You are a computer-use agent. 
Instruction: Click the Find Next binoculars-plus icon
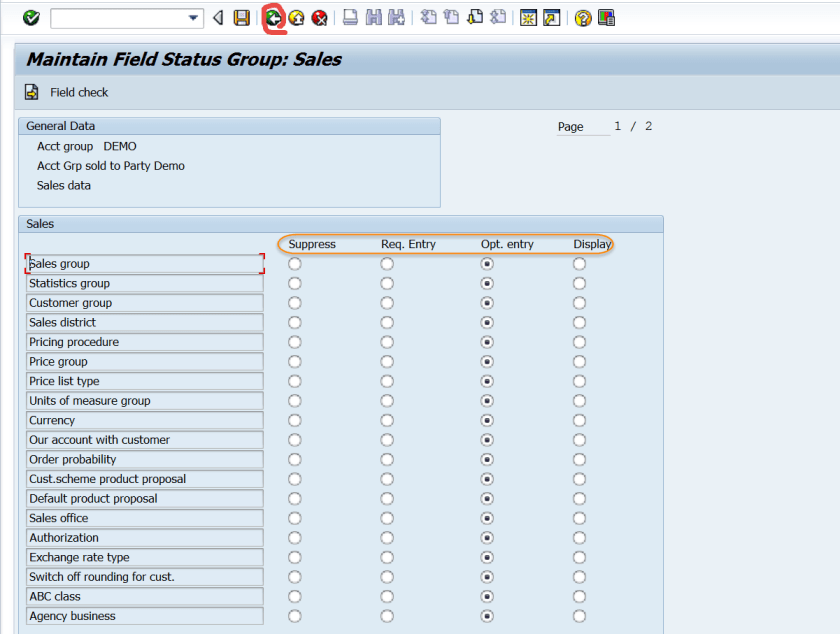coord(396,18)
